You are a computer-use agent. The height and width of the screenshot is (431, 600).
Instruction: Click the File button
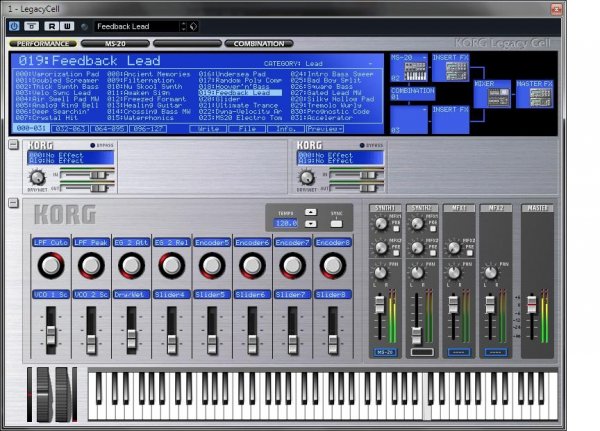(x=247, y=129)
